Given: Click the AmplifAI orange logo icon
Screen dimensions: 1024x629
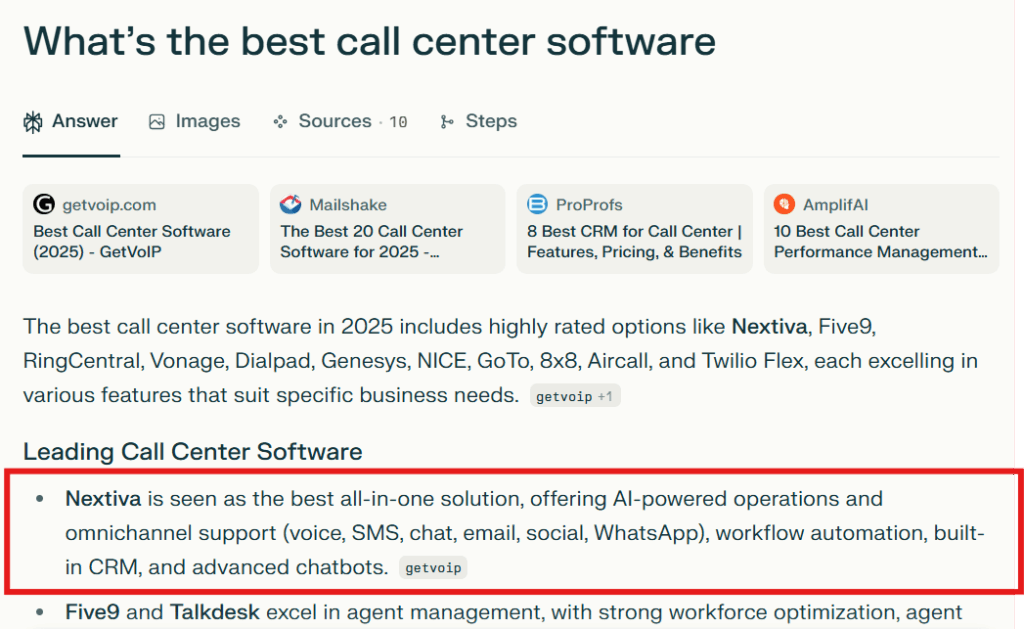Looking at the screenshot, I should pos(784,204).
